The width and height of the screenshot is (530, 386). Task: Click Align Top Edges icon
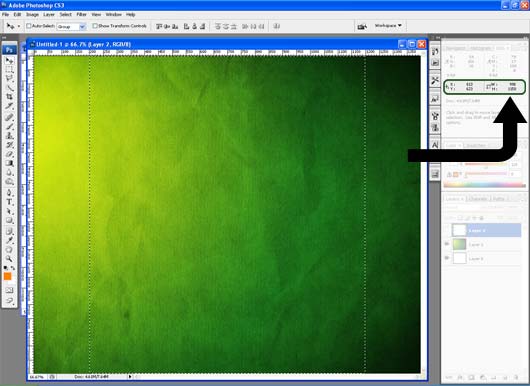pos(159,26)
